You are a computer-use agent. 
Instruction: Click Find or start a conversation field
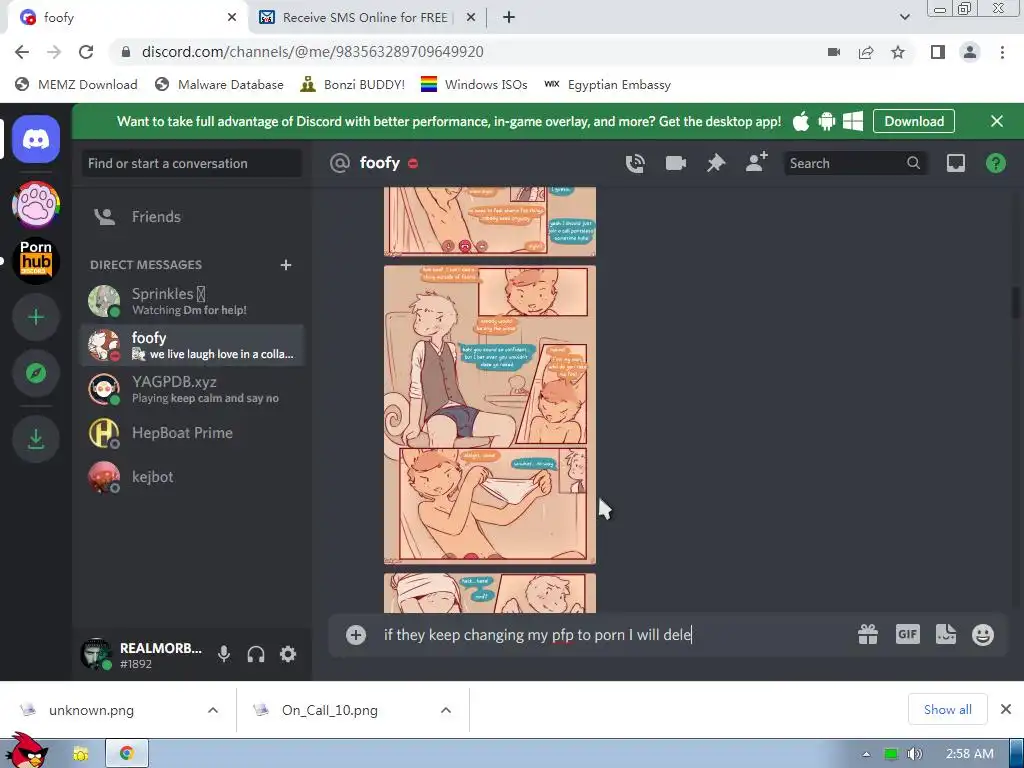click(192, 163)
